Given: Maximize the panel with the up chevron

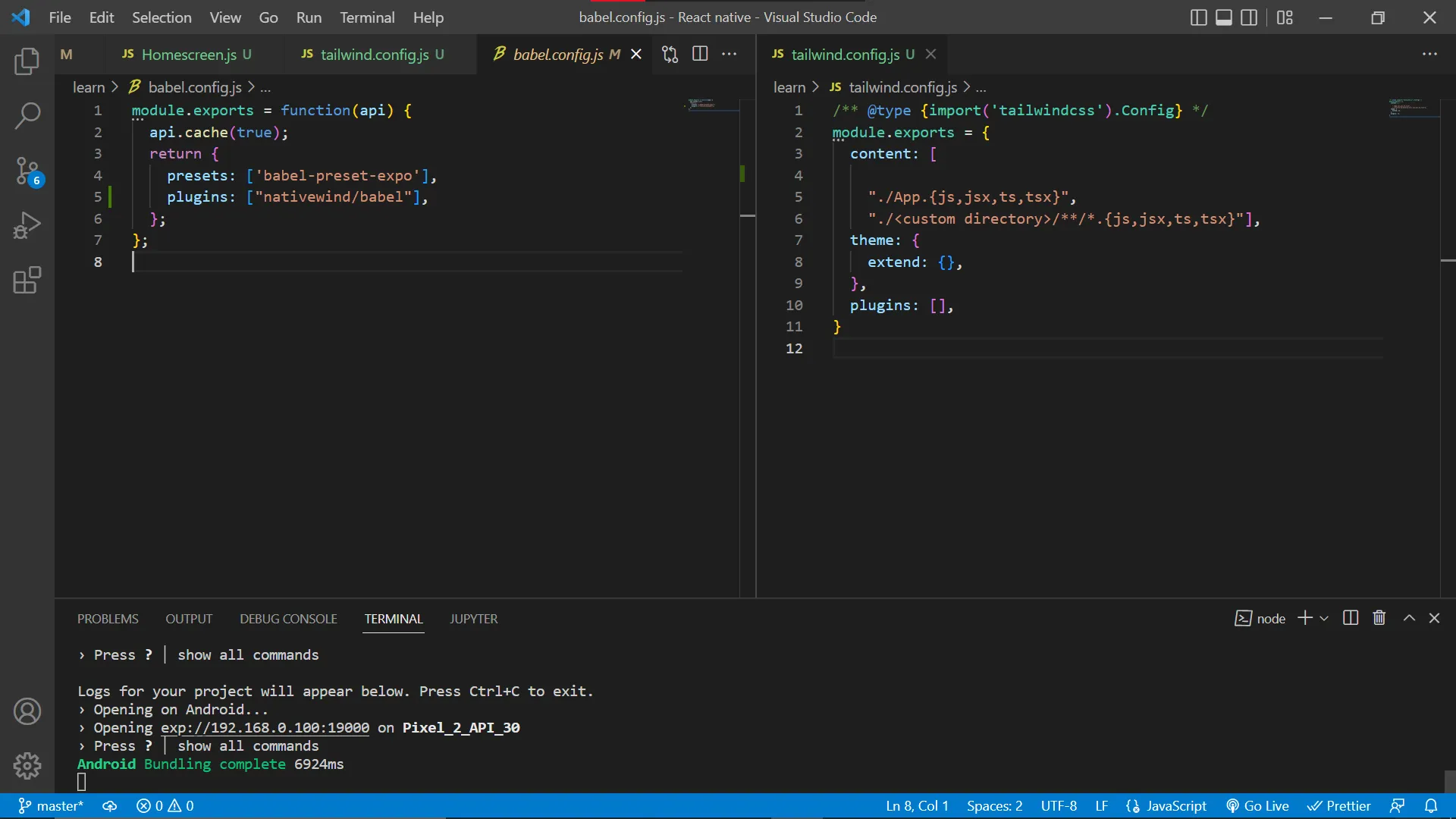Looking at the screenshot, I should pyautogui.click(x=1409, y=618).
